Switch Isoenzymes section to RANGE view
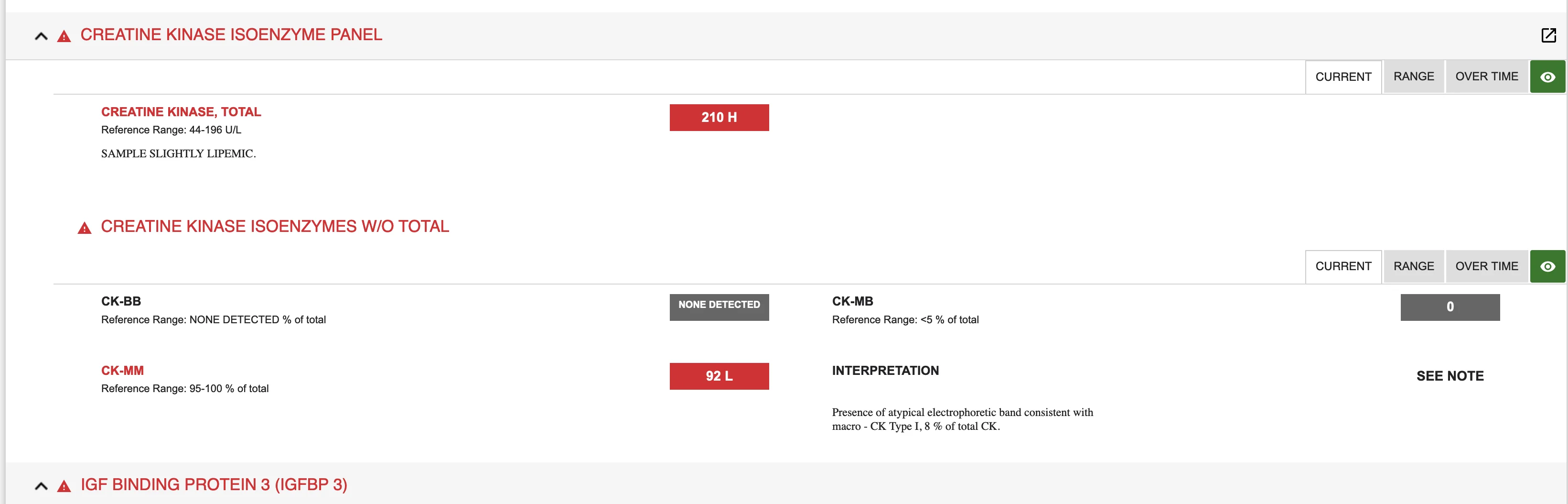The image size is (1568, 504). (1413, 266)
